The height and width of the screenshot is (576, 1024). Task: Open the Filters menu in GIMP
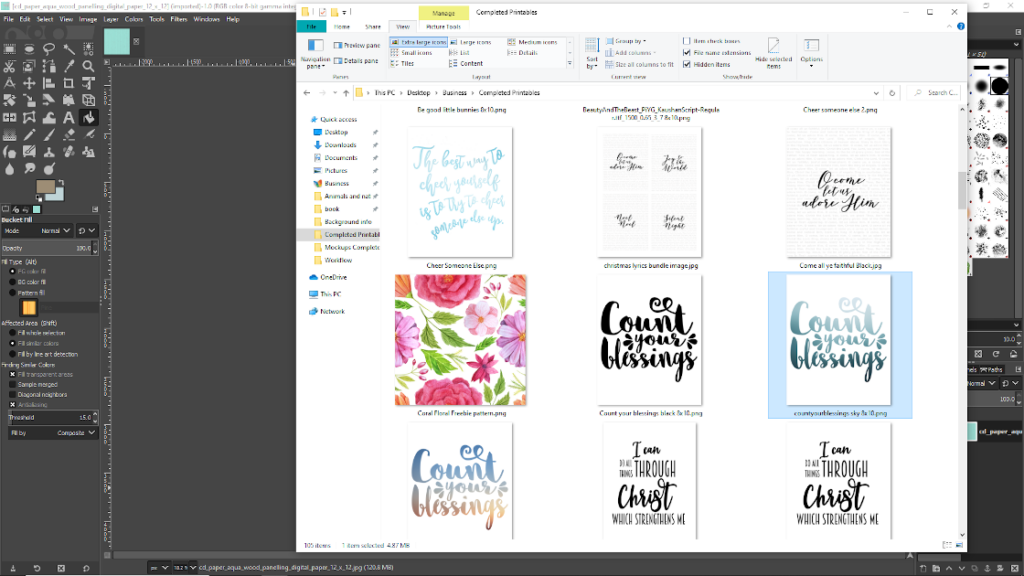[x=178, y=19]
